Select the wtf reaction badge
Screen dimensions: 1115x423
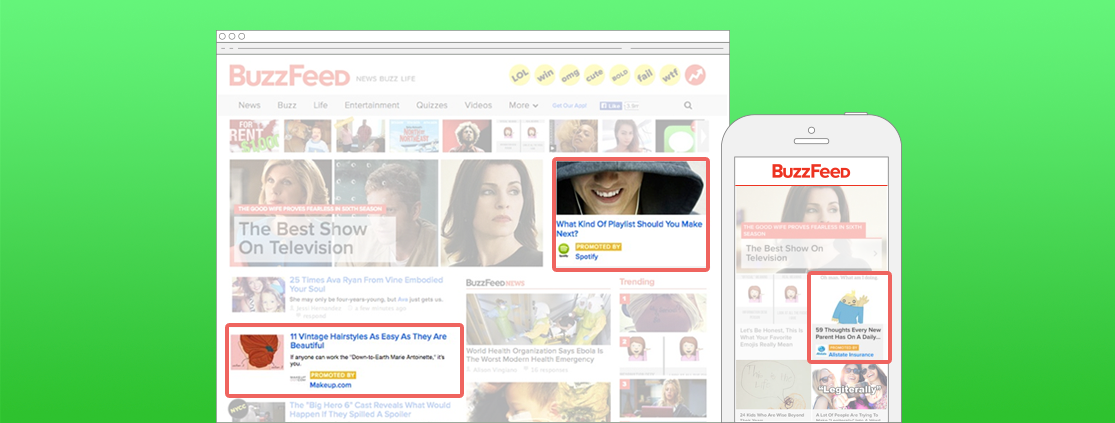tap(671, 76)
